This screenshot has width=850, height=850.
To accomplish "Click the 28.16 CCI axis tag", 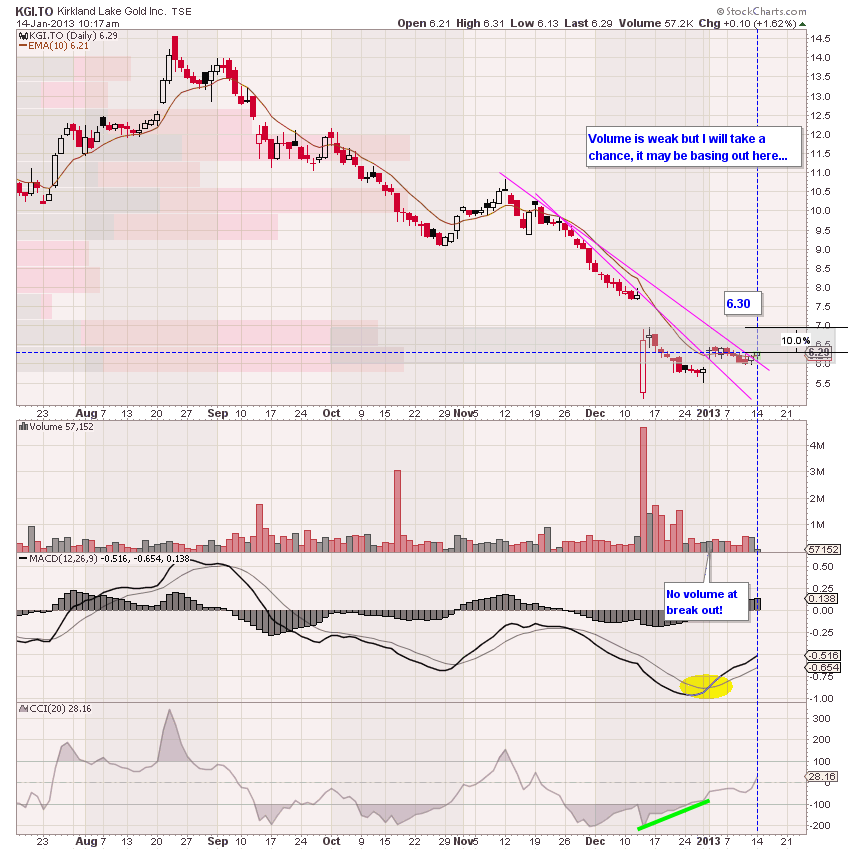I will pos(822,777).
